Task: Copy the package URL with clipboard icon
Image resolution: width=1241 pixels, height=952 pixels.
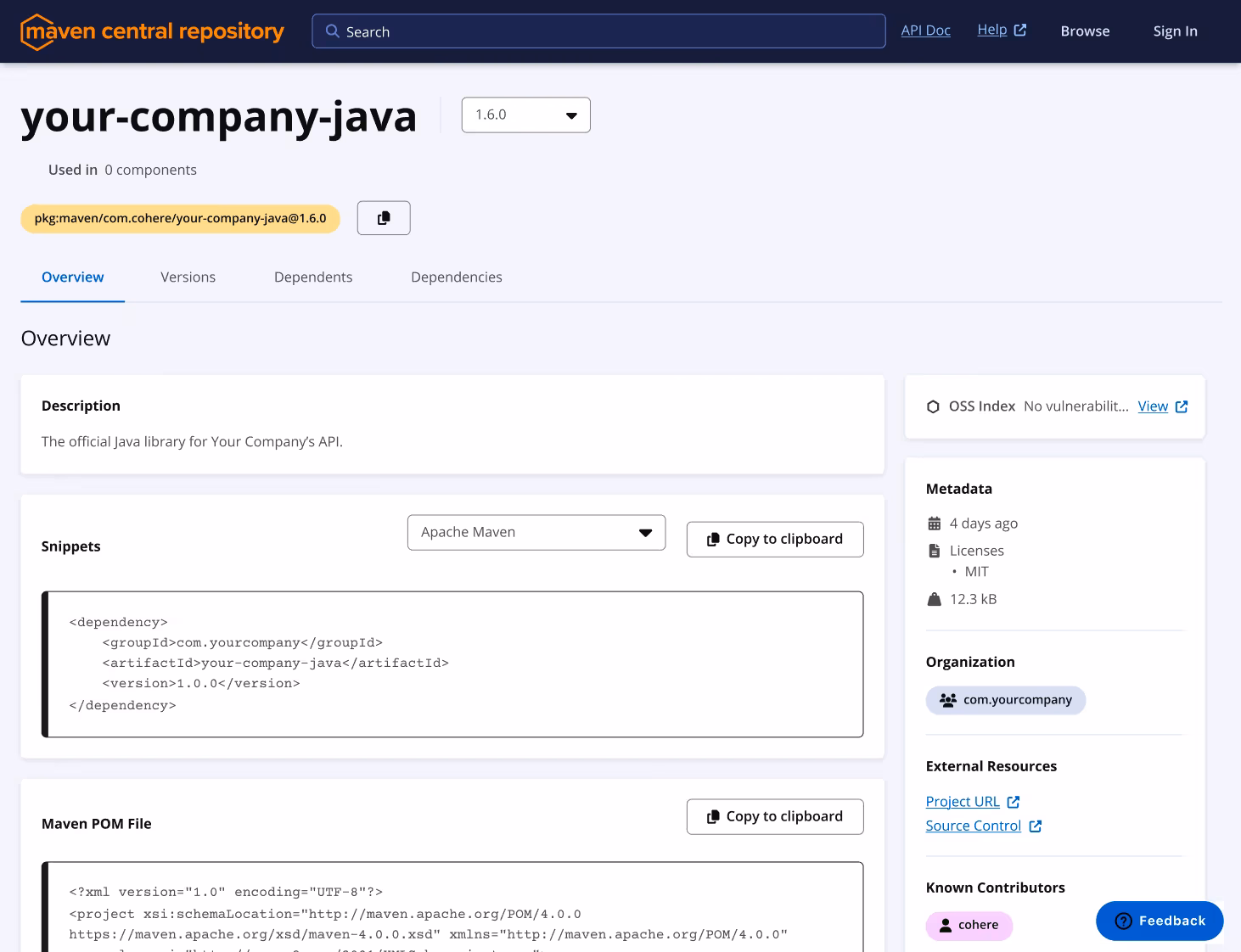Action: 384,218
